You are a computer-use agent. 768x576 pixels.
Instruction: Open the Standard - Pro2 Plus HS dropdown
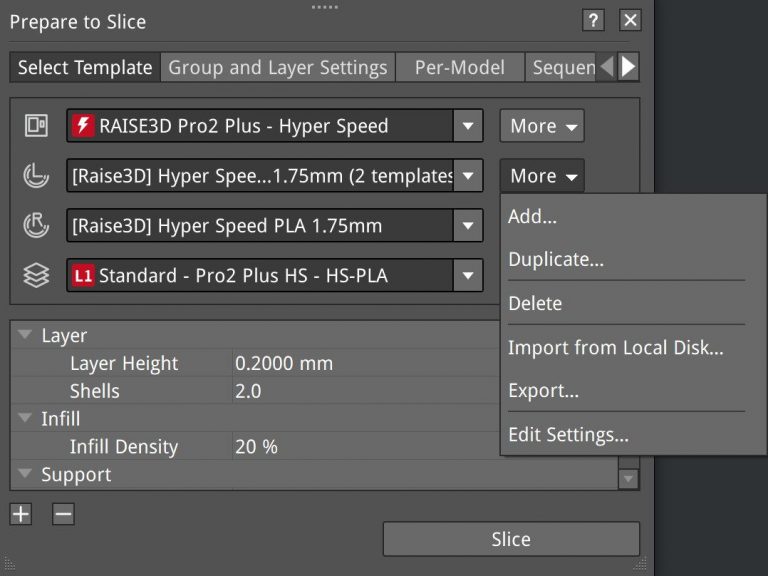coord(468,275)
